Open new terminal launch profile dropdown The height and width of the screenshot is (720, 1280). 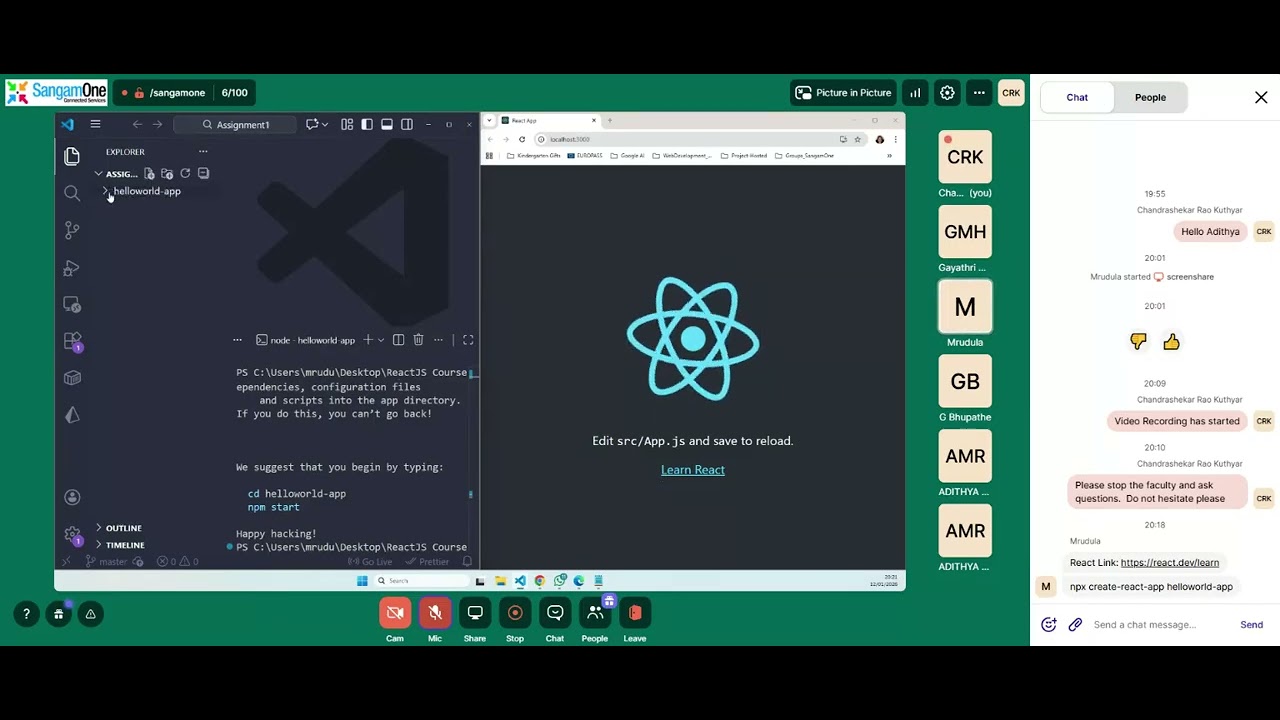[381, 340]
